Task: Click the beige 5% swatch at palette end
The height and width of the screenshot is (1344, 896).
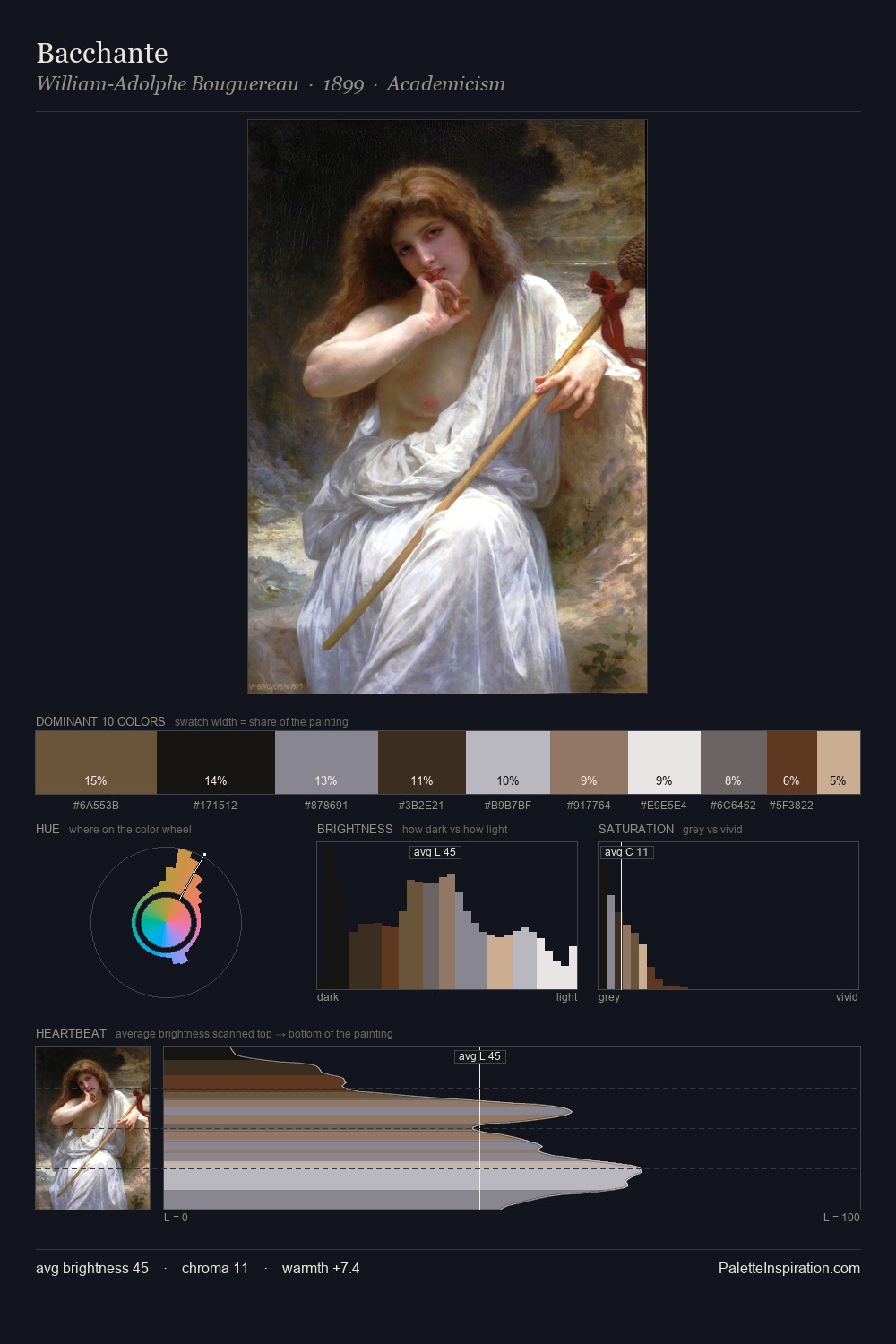Action: tap(839, 762)
